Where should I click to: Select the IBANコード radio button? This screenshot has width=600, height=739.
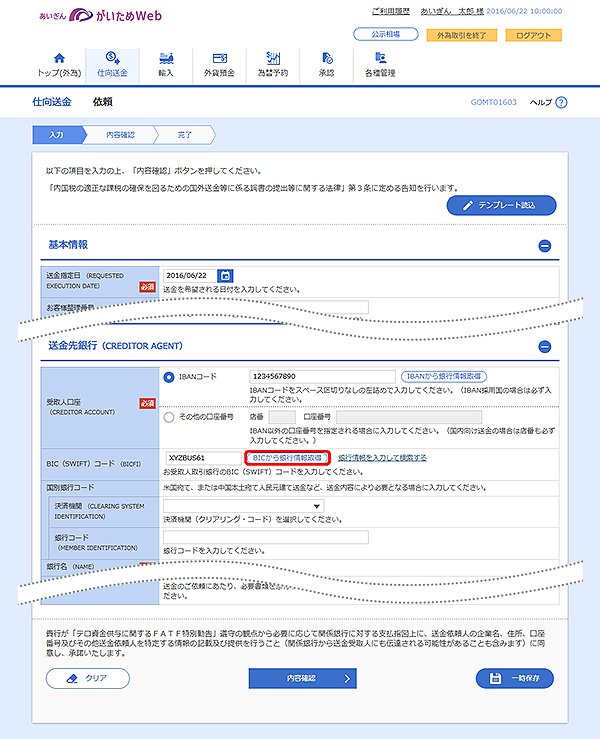pos(168,376)
